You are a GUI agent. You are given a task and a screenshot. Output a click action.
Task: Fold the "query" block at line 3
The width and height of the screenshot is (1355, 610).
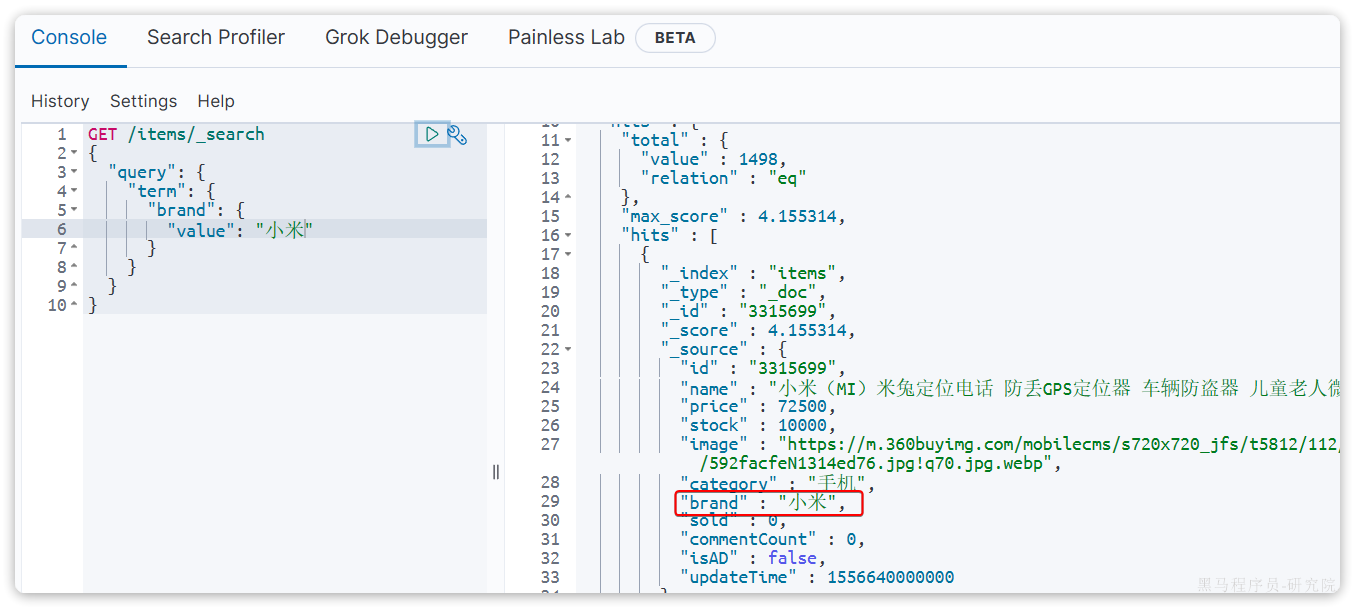pos(74,173)
